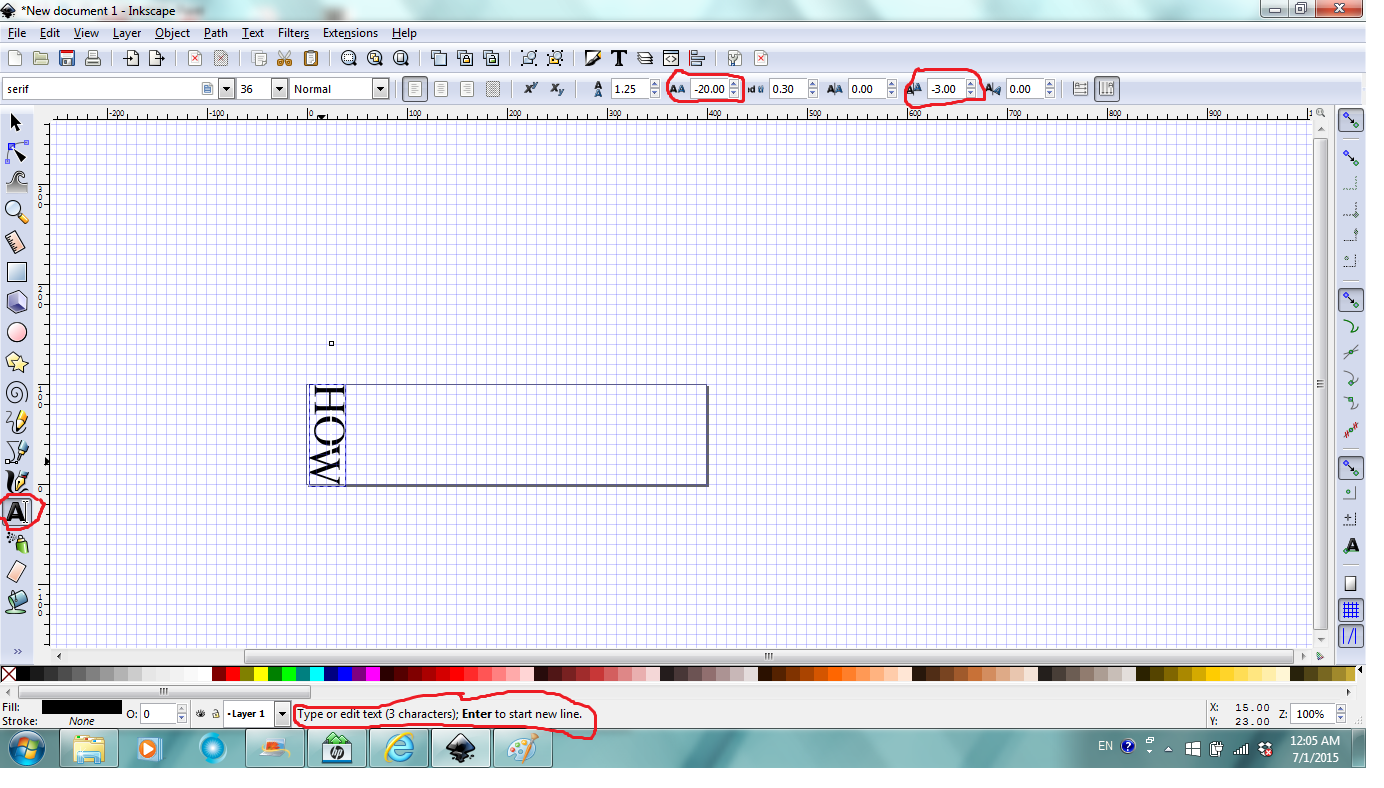This screenshot has height=788, width=1384.
Task: Open the font family dropdown
Action: [x=226, y=89]
